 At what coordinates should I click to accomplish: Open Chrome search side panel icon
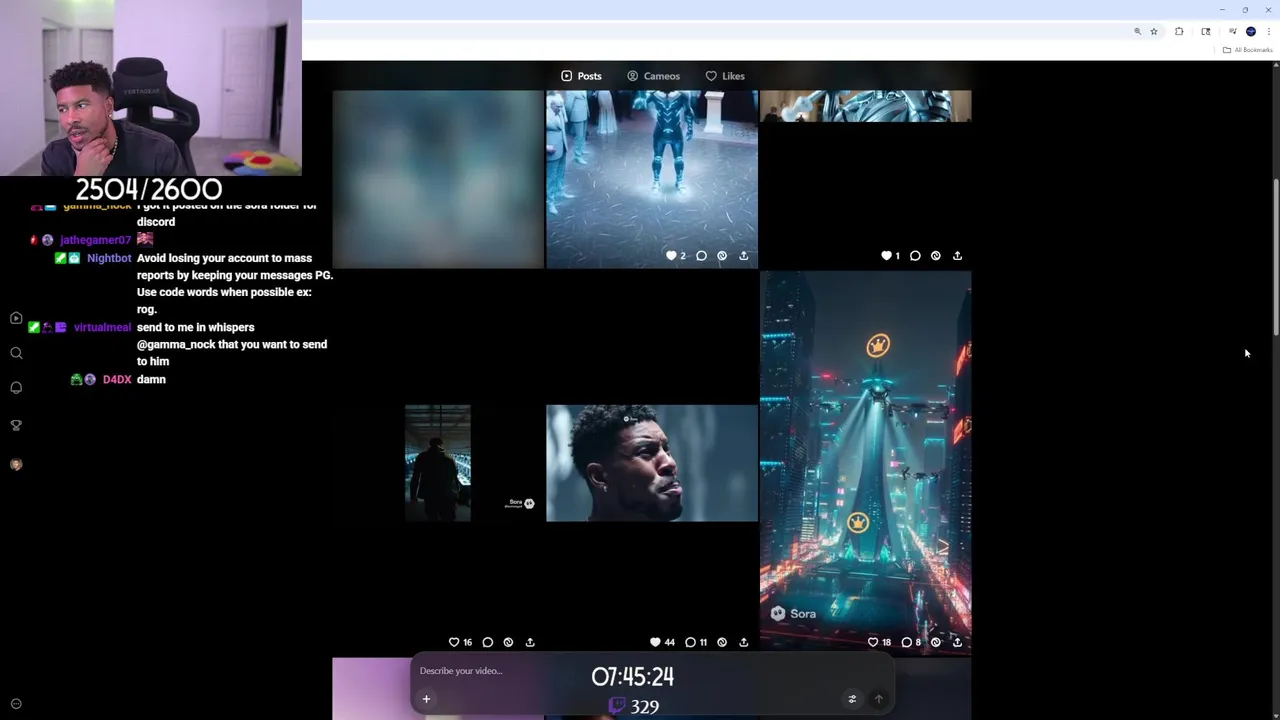point(1206,32)
